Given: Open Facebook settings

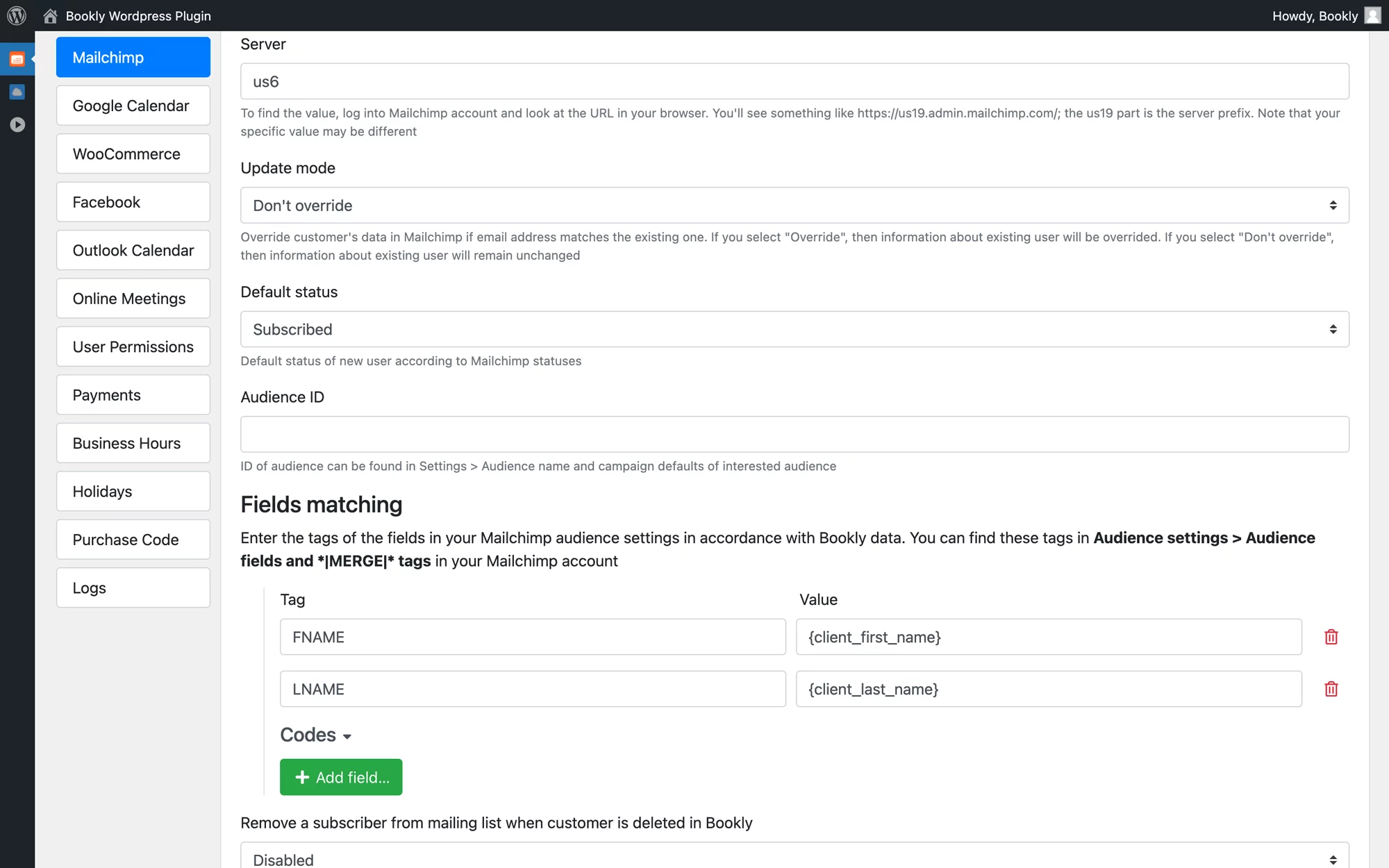Looking at the screenshot, I should pos(133,202).
